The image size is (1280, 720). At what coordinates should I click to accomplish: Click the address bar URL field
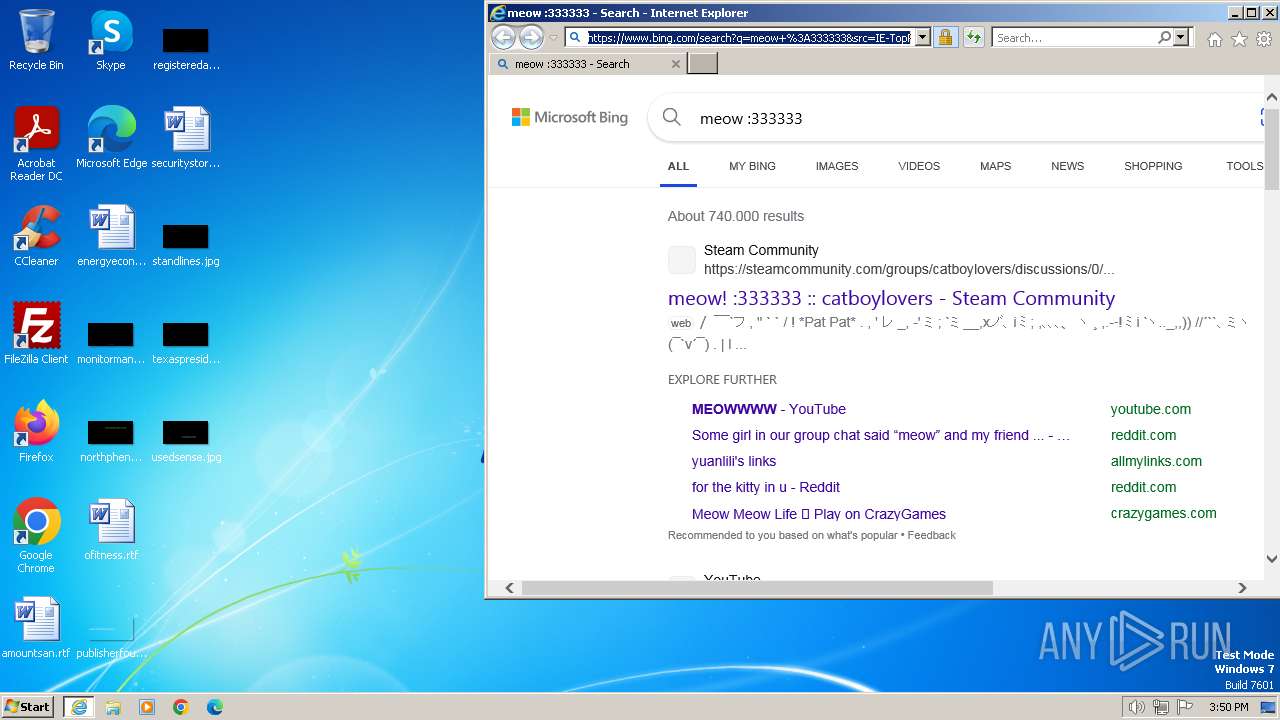[749, 38]
